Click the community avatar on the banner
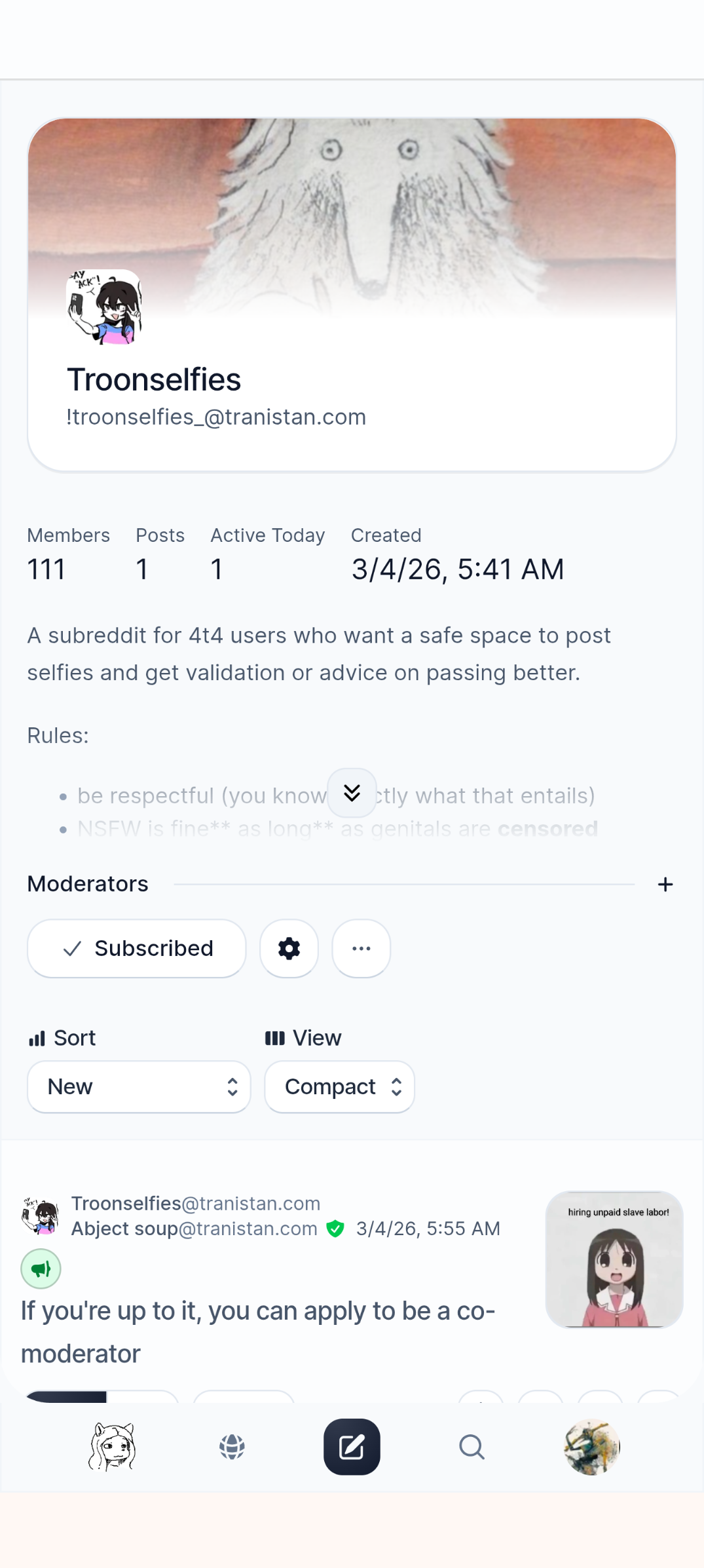Image resolution: width=704 pixels, height=1568 pixels. (x=104, y=307)
